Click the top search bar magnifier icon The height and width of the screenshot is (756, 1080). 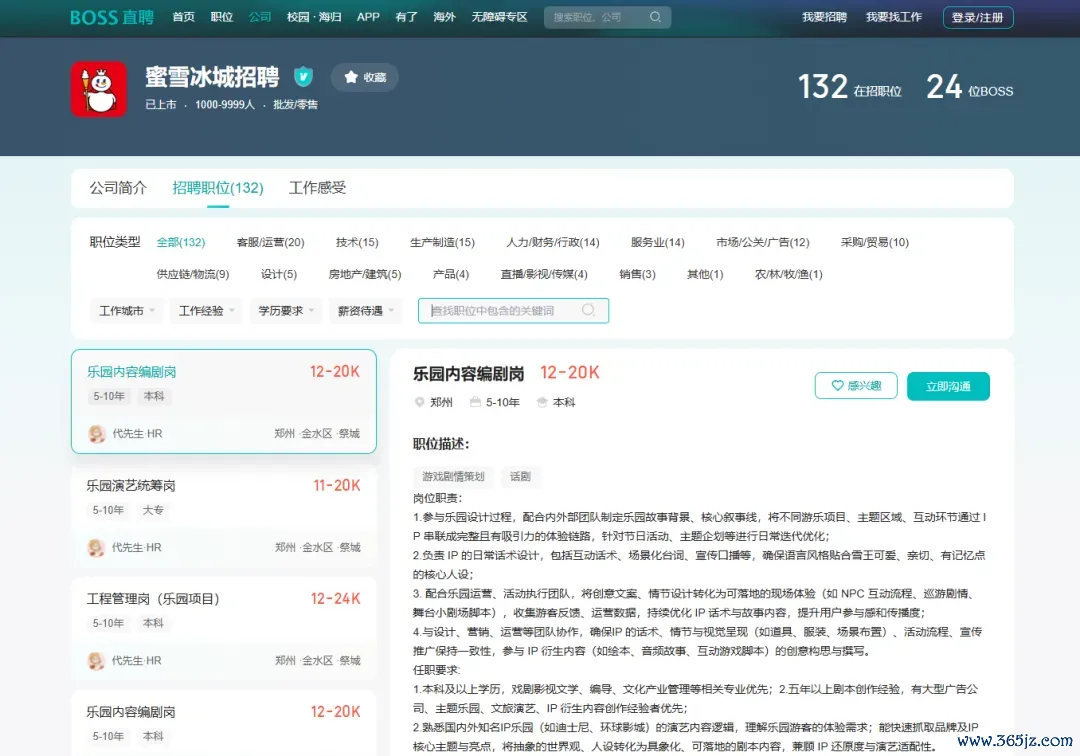coord(655,17)
